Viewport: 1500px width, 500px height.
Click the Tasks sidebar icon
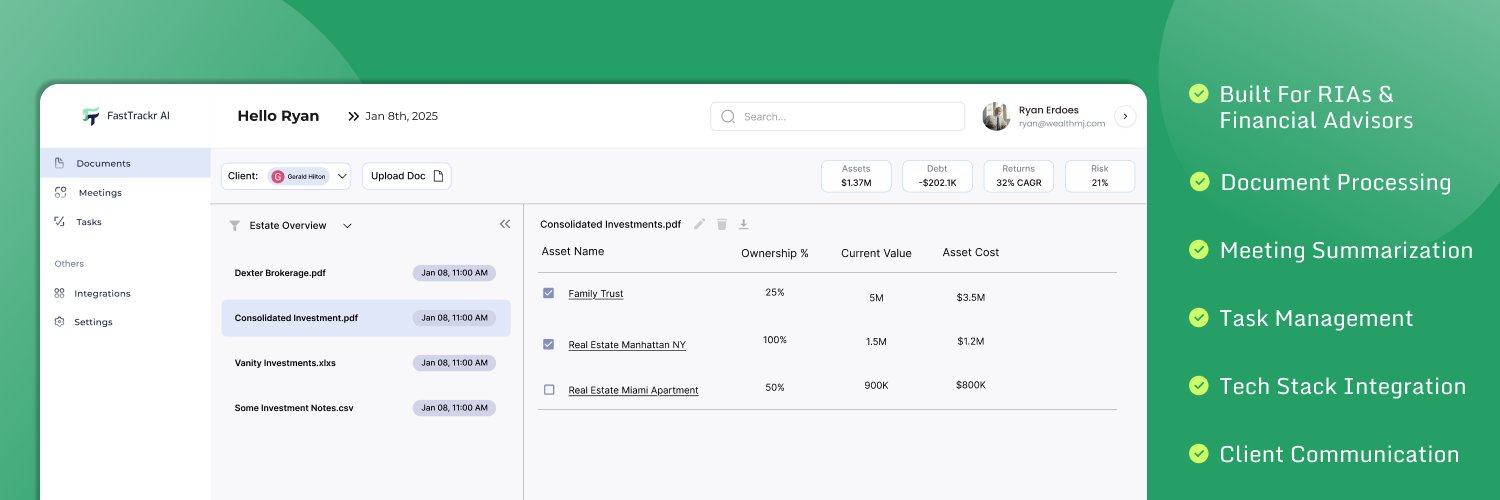click(59, 221)
